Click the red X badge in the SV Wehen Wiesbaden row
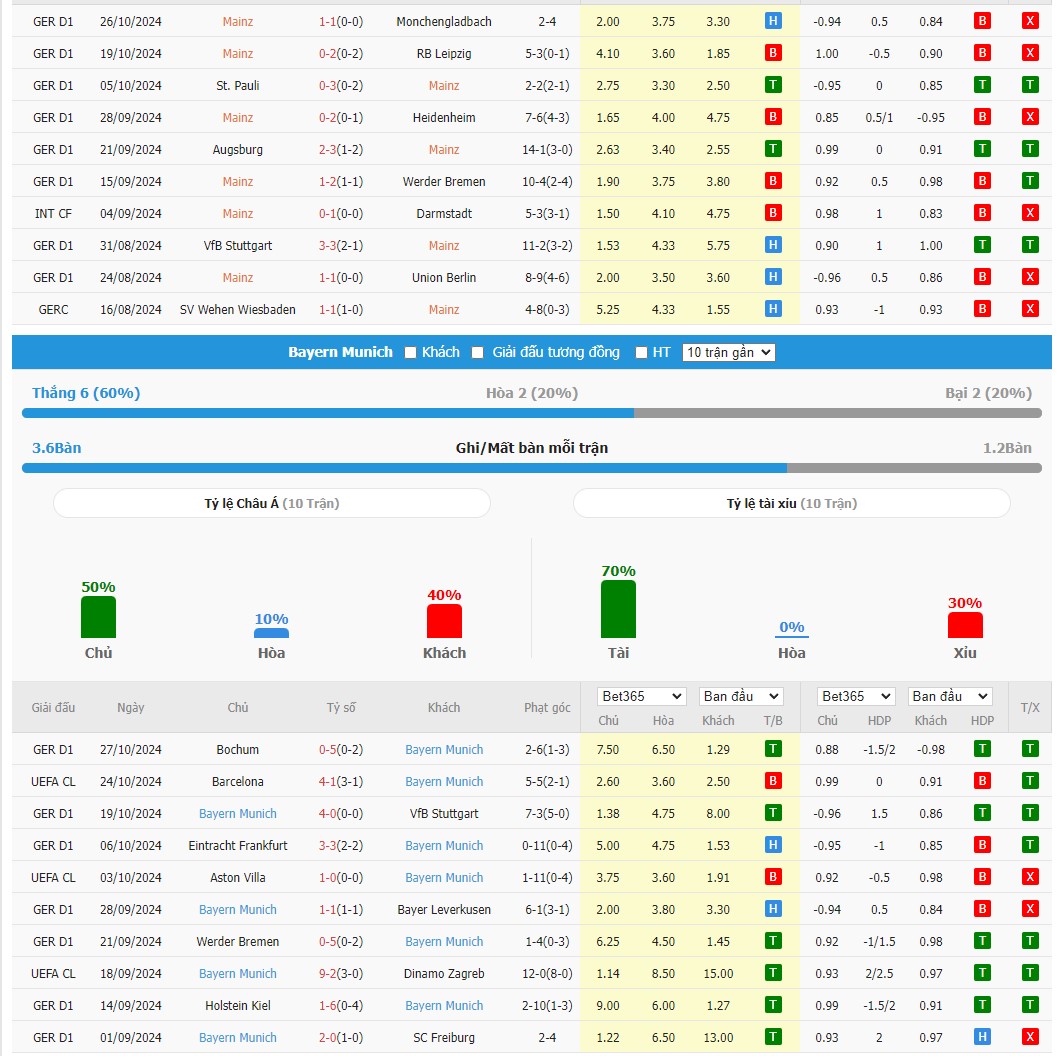 point(1029,309)
